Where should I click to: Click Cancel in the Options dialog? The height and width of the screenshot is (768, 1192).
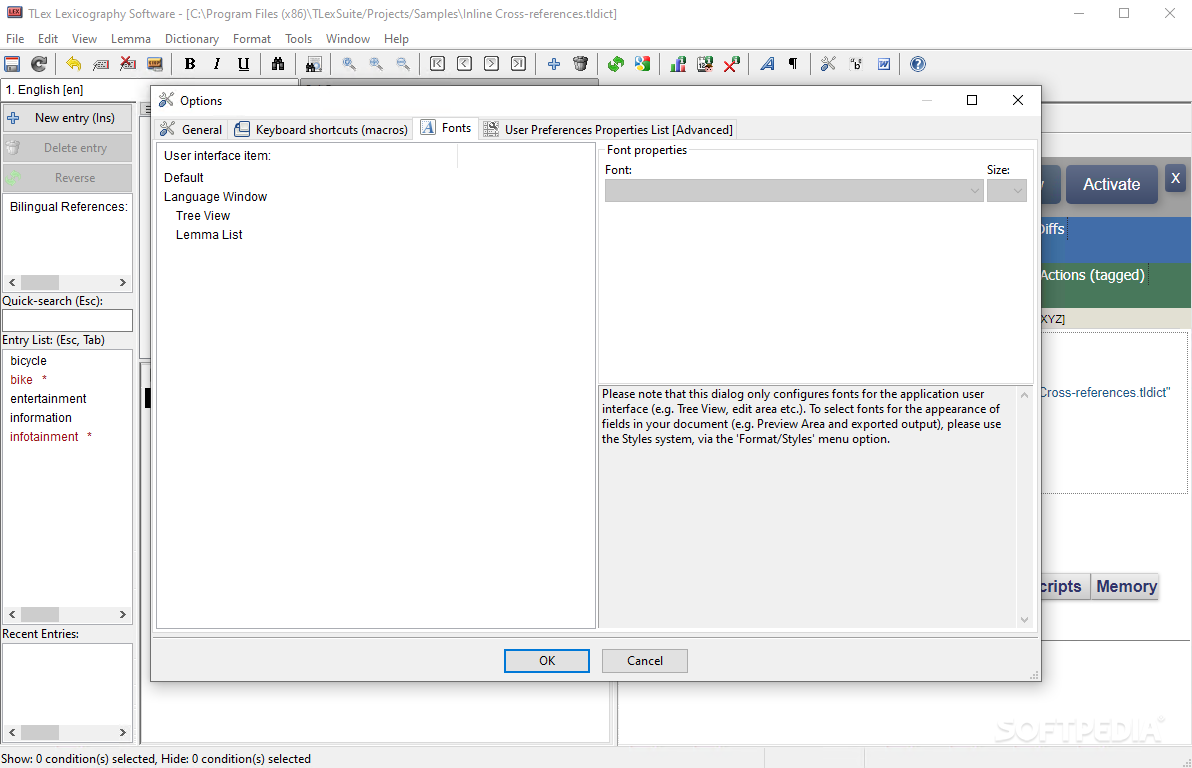coord(645,661)
